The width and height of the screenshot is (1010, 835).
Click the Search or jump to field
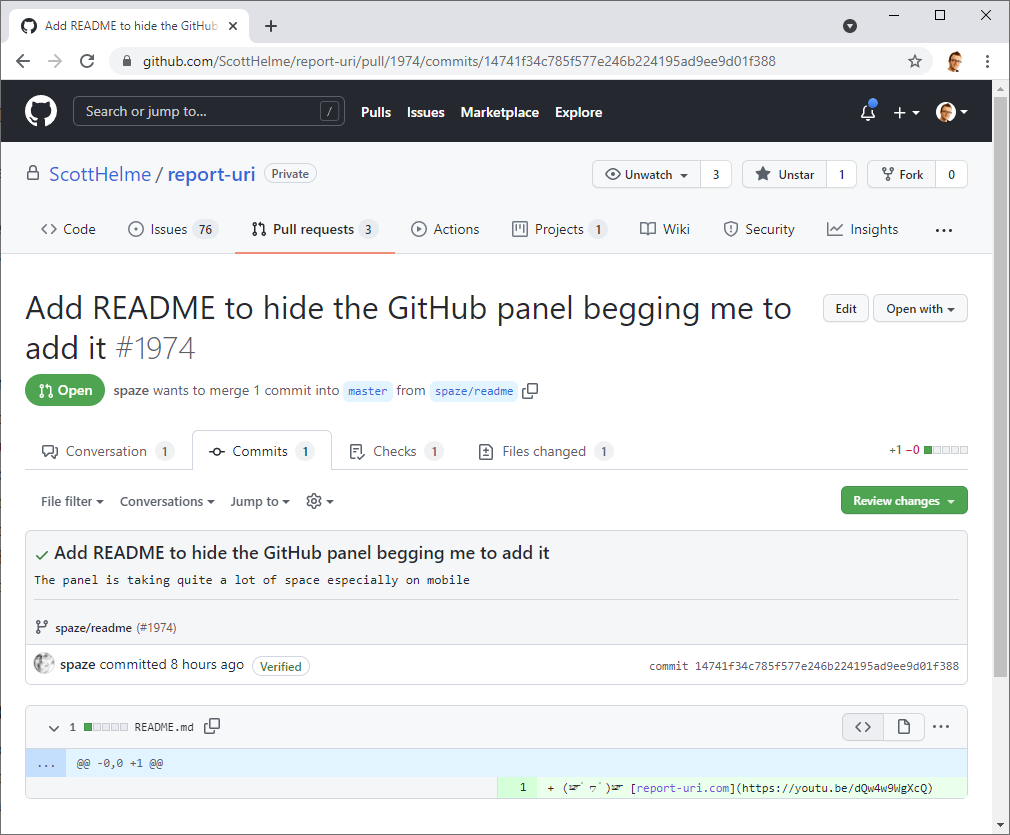tap(209, 111)
